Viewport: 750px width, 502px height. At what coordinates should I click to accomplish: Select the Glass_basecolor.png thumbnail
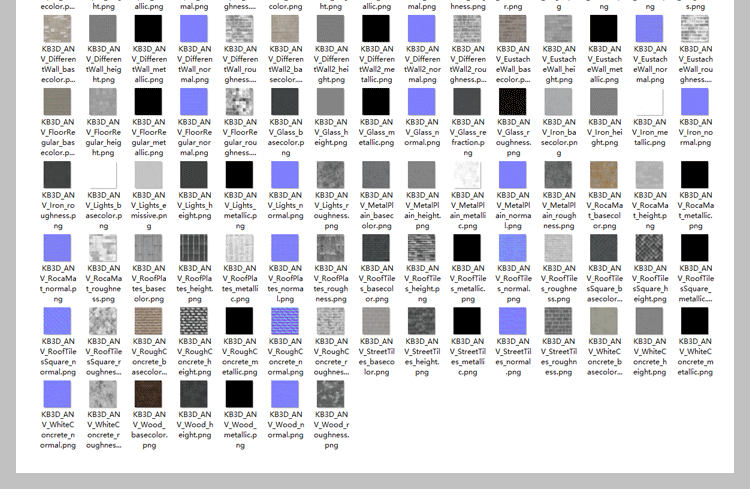click(x=285, y=102)
